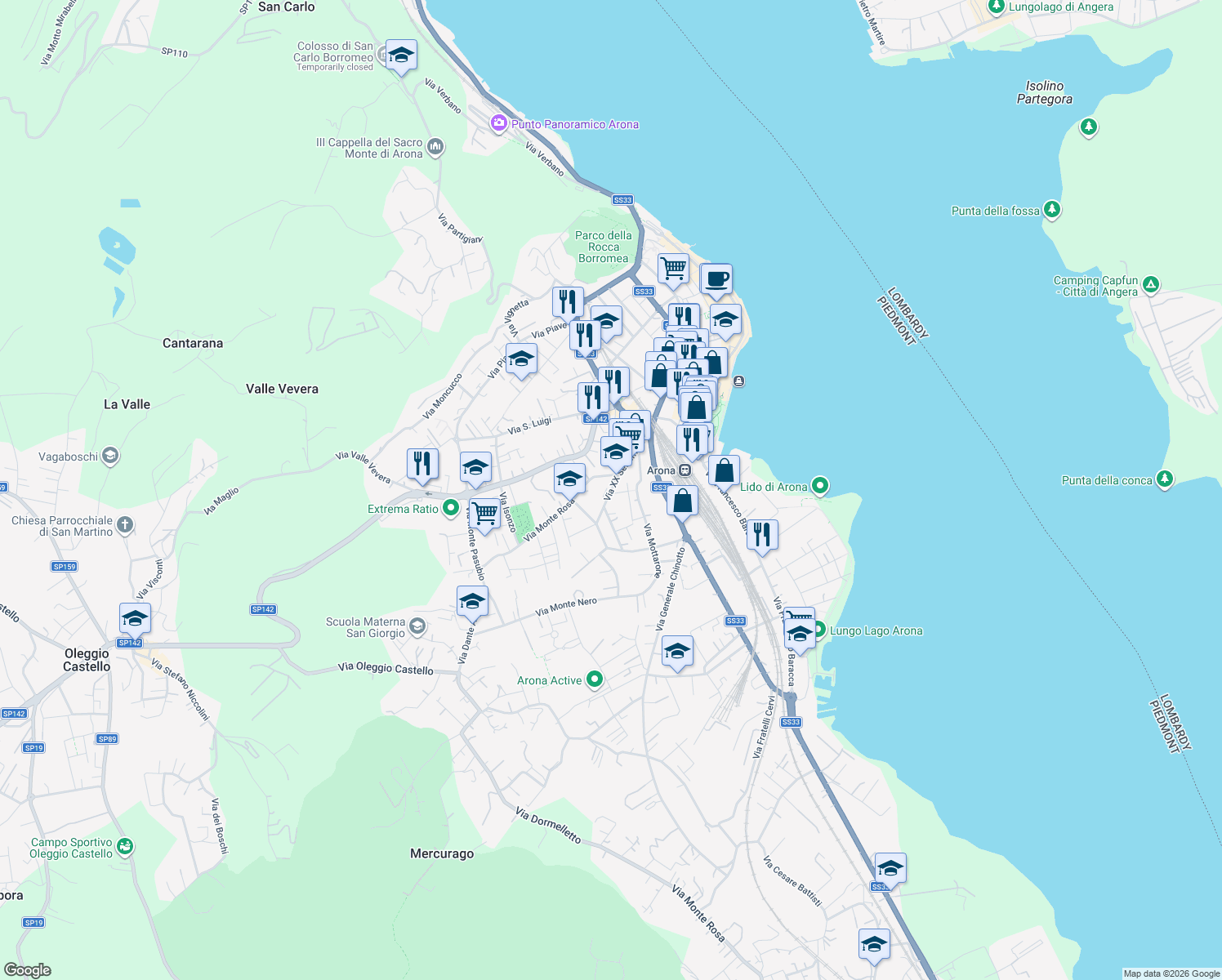Select the shopping bag icon near Lido di Arona
The height and width of the screenshot is (980, 1222).
point(724,470)
